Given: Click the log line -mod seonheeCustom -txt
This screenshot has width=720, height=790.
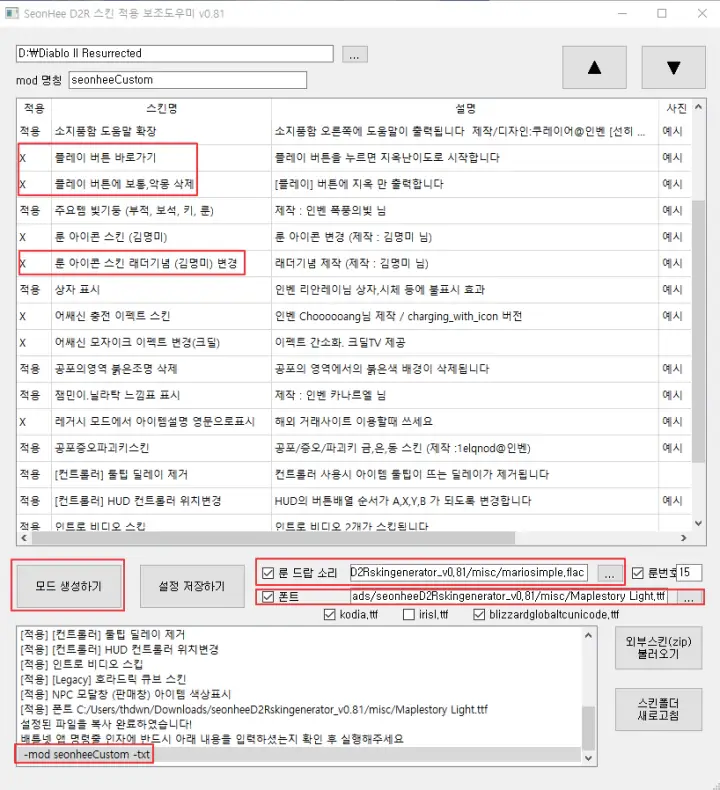Looking at the screenshot, I should tap(87, 754).
